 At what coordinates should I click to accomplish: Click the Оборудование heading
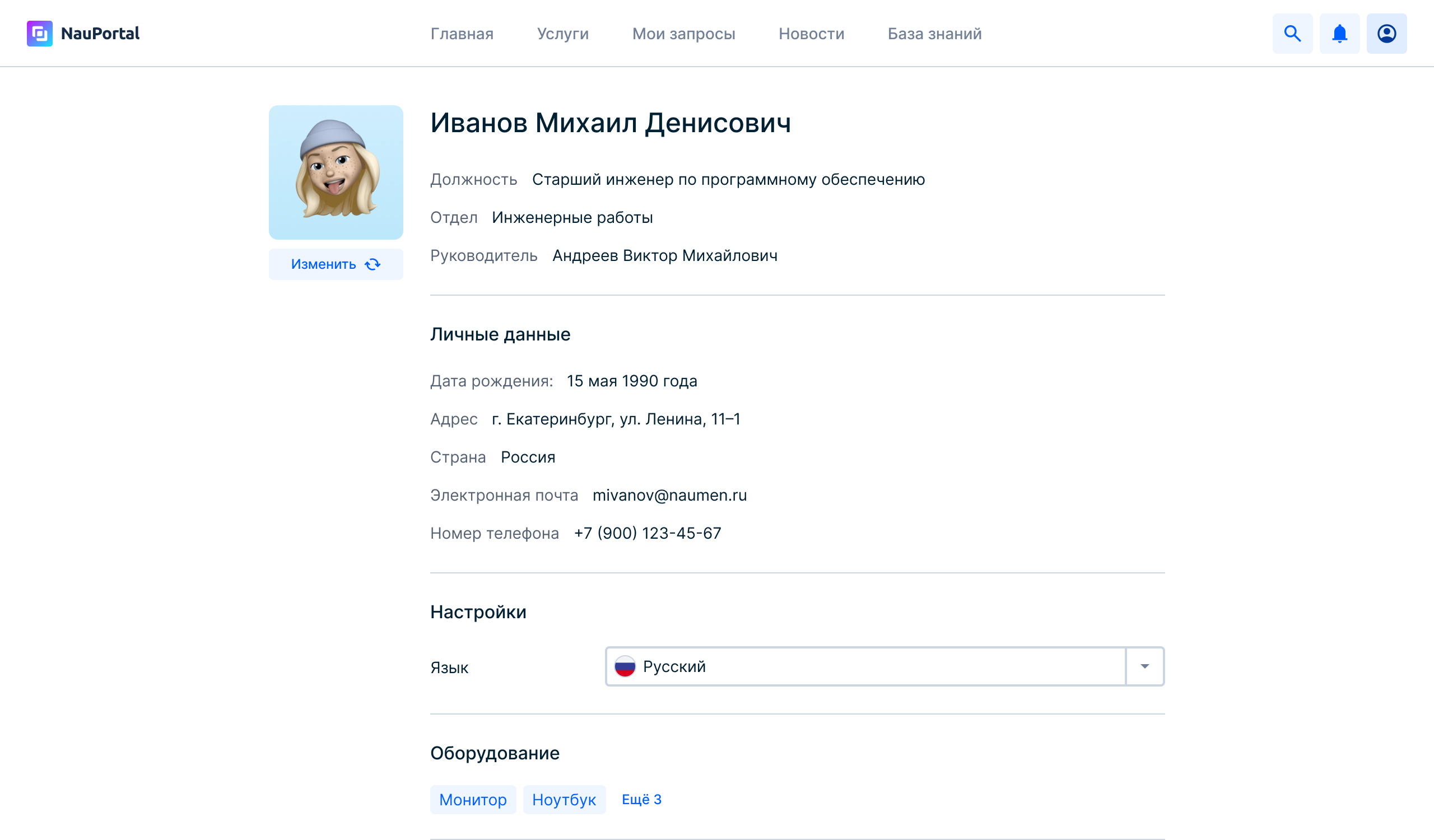pos(495,753)
